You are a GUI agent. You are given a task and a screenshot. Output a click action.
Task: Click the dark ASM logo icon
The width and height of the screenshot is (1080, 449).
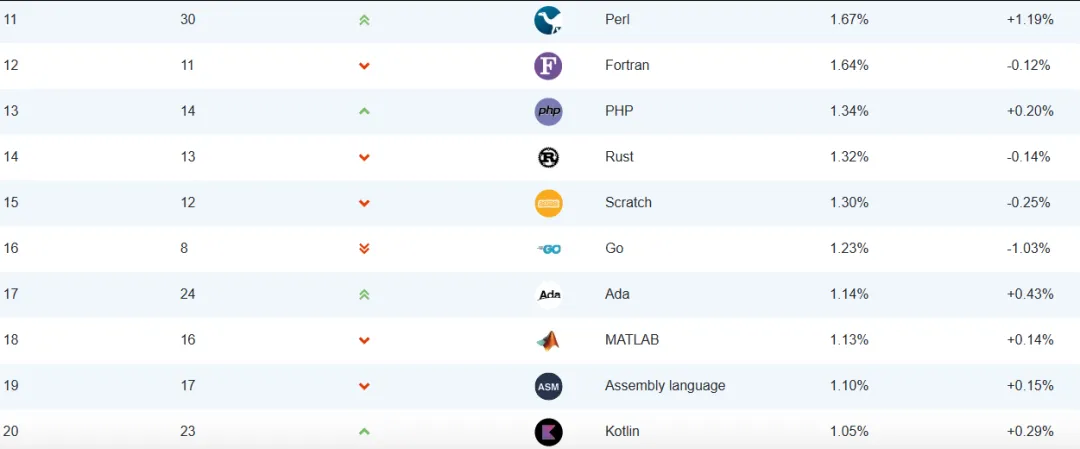(x=548, y=386)
